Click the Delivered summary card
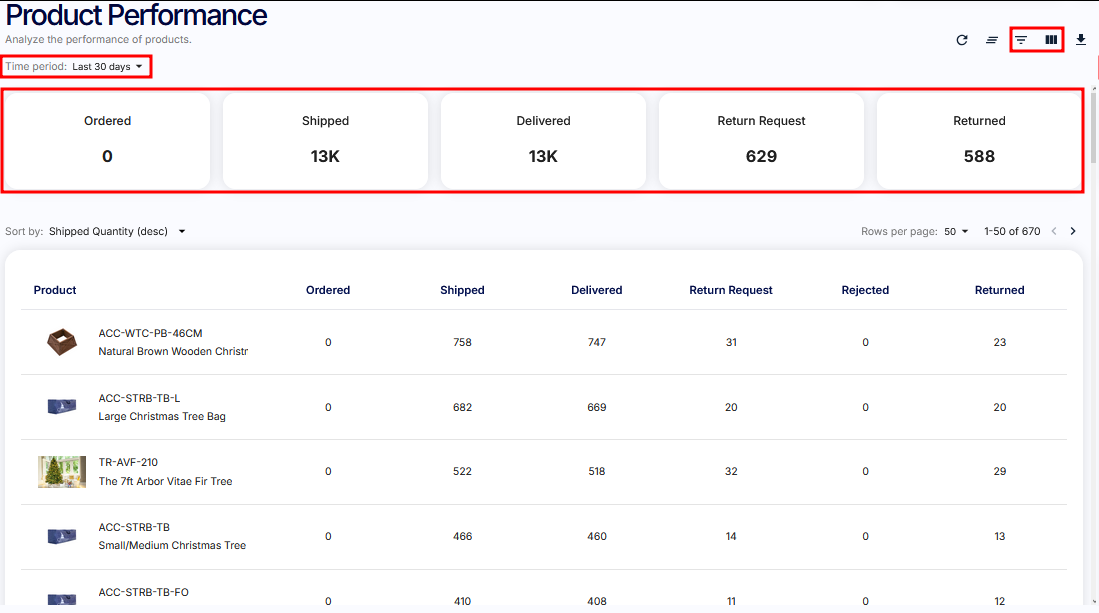 (x=543, y=140)
